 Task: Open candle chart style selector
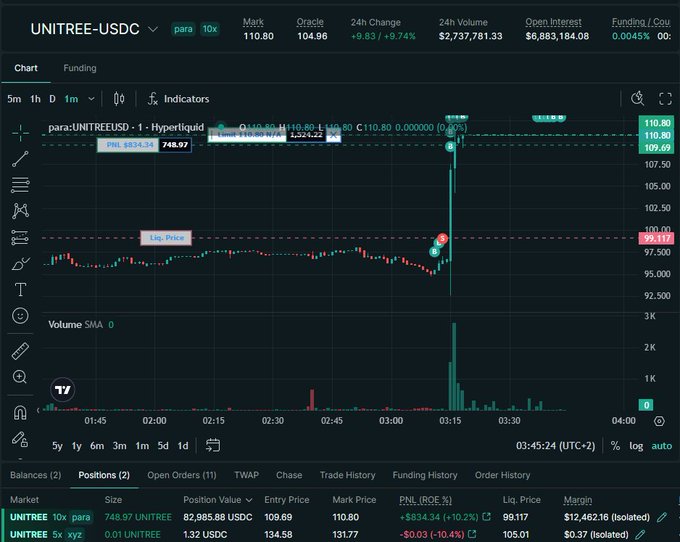coord(119,99)
